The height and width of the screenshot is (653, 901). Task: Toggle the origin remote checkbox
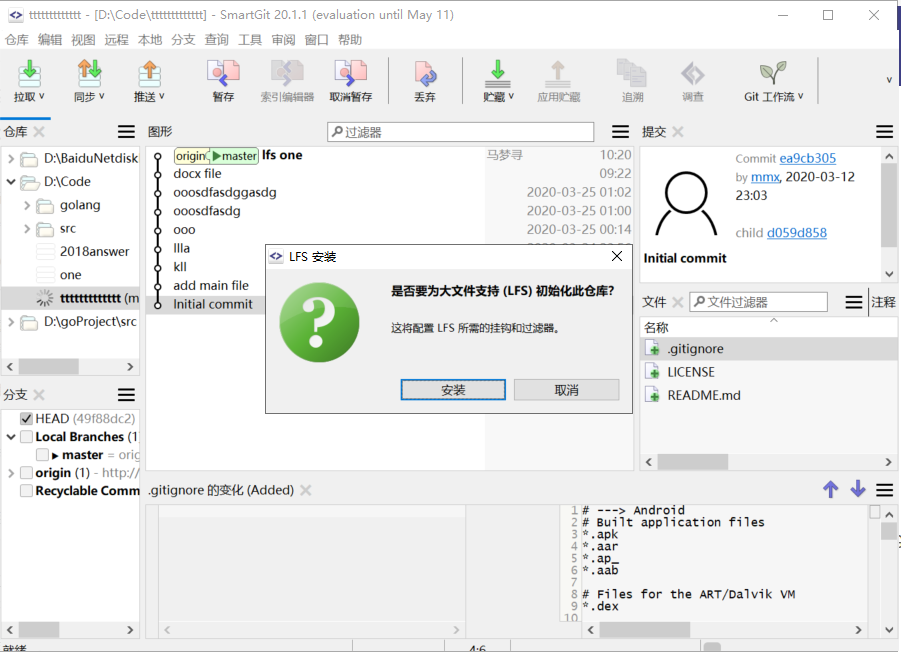tap(26, 473)
